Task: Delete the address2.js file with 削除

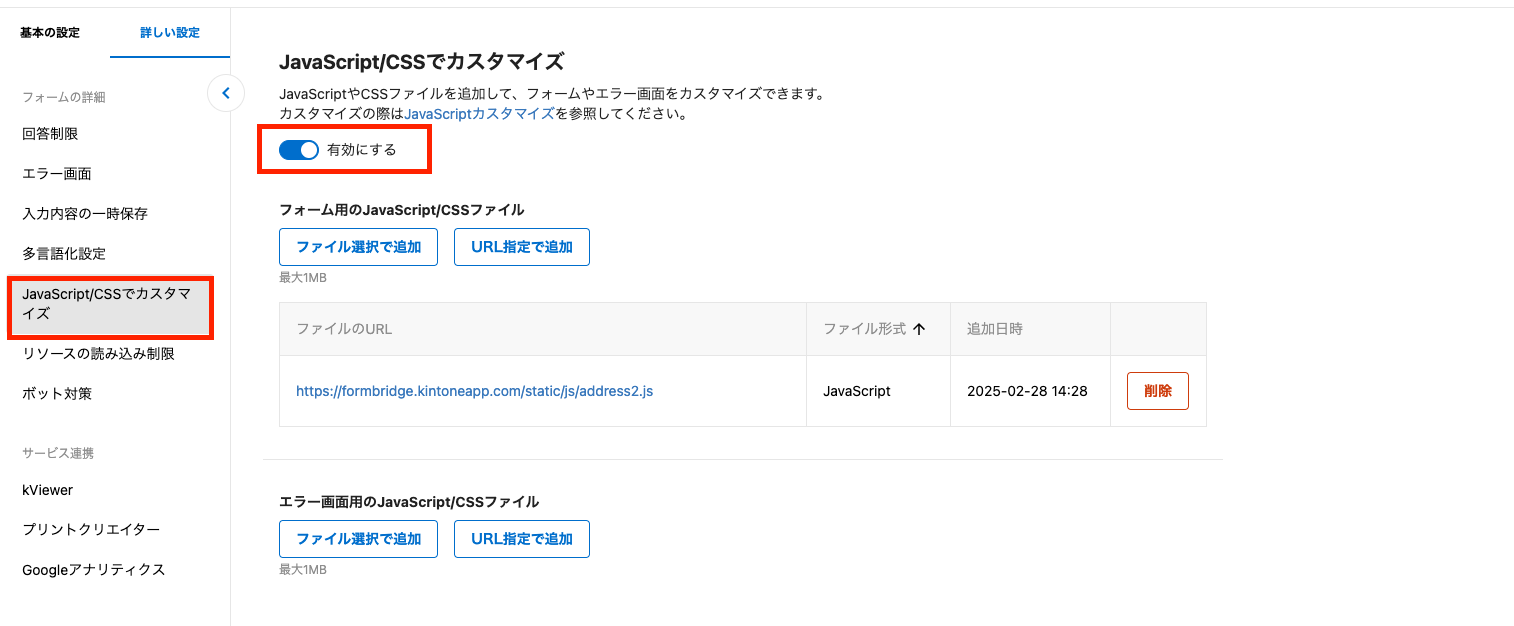Action: coord(1158,391)
